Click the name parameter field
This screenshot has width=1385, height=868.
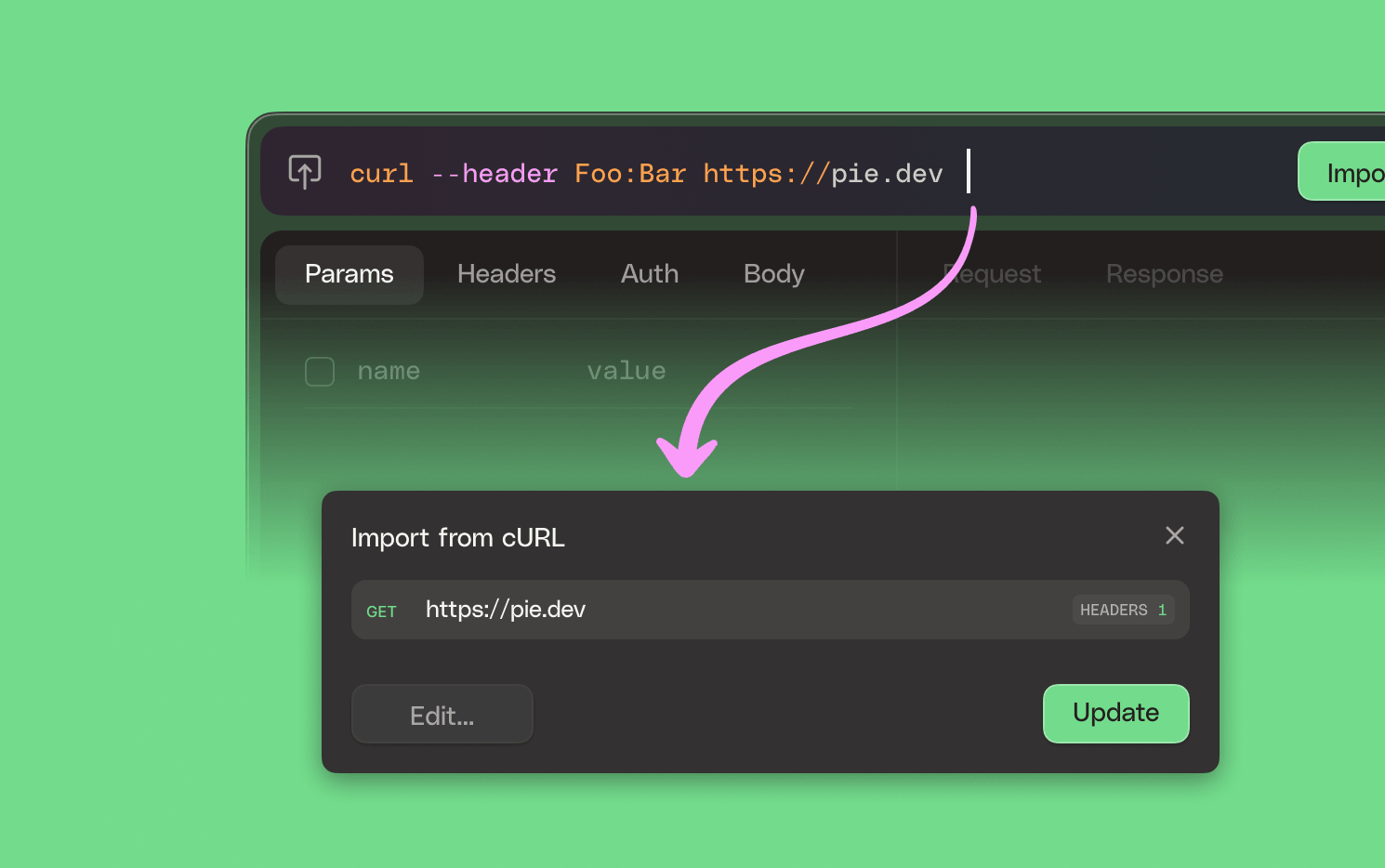[389, 371]
